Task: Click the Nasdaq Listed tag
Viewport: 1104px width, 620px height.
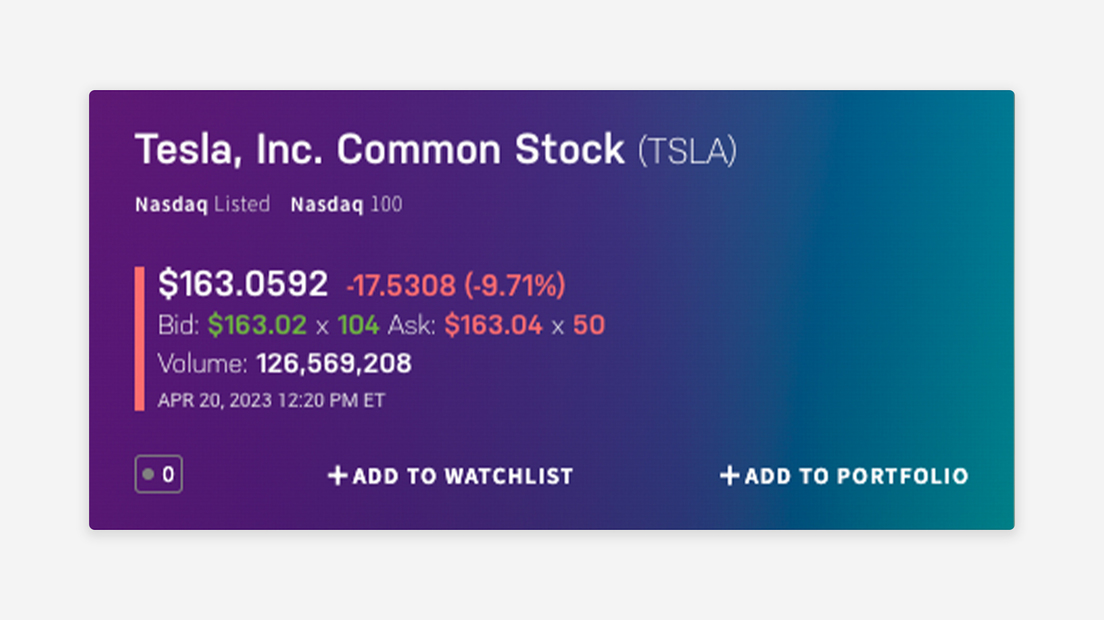Action: (202, 205)
